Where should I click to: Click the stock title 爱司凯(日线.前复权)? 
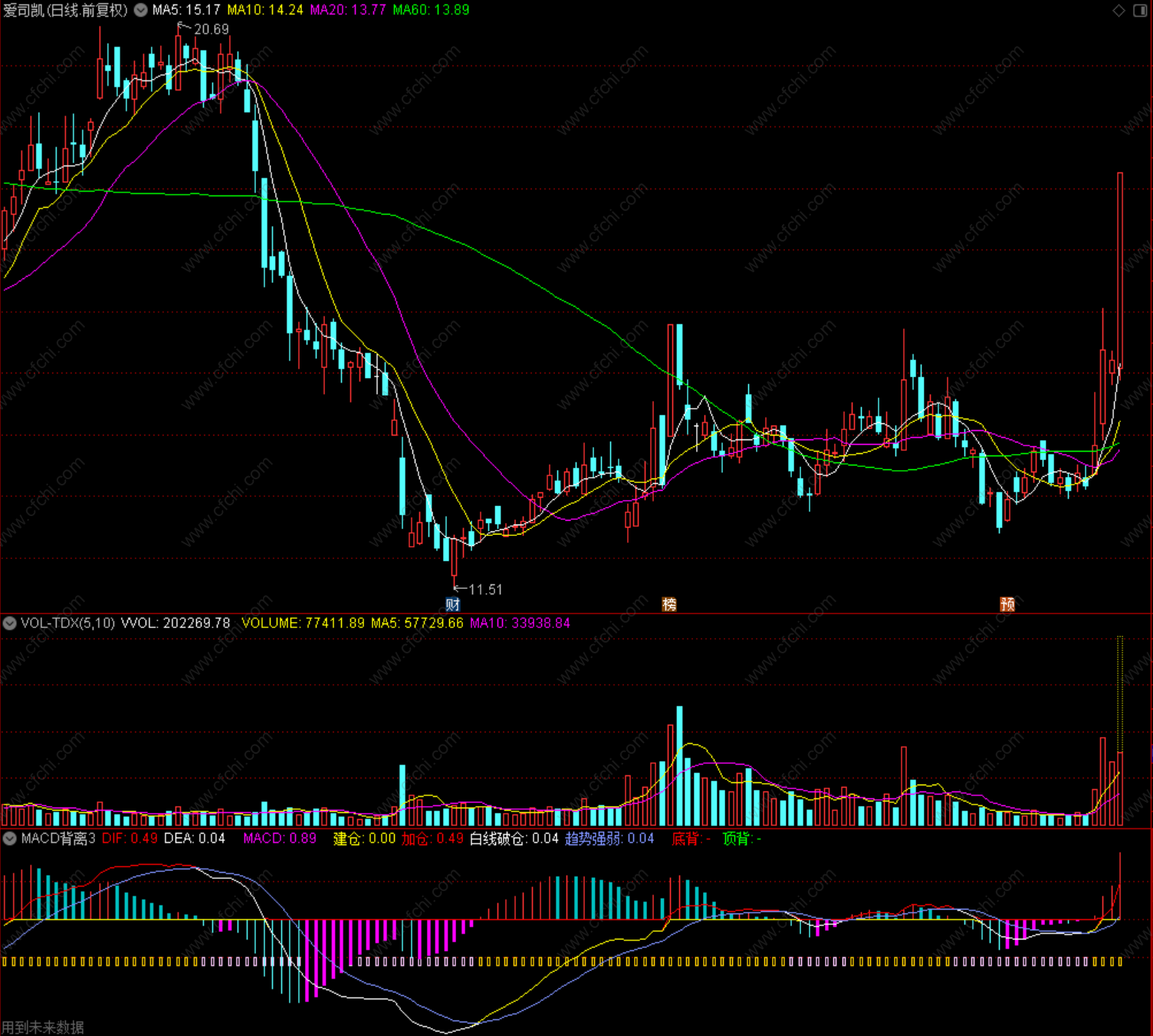click(65, 10)
